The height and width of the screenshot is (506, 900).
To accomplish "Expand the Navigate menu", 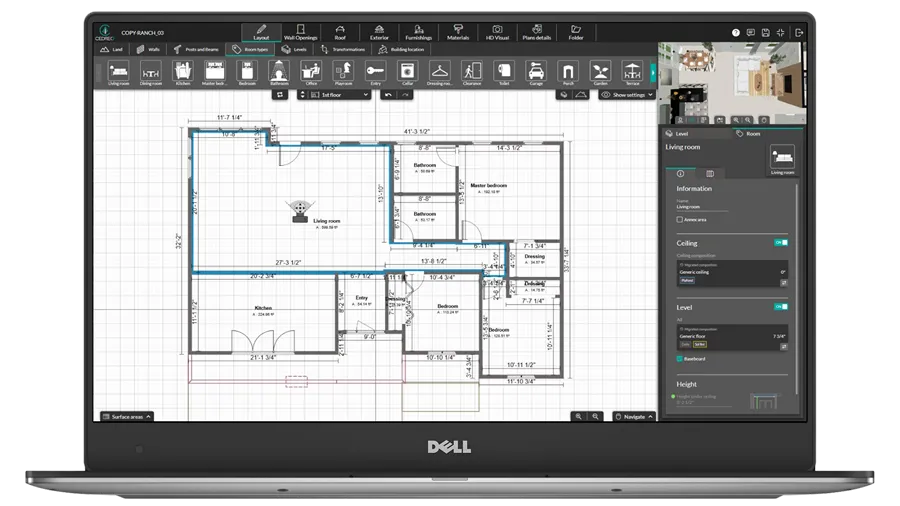I will (634, 417).
